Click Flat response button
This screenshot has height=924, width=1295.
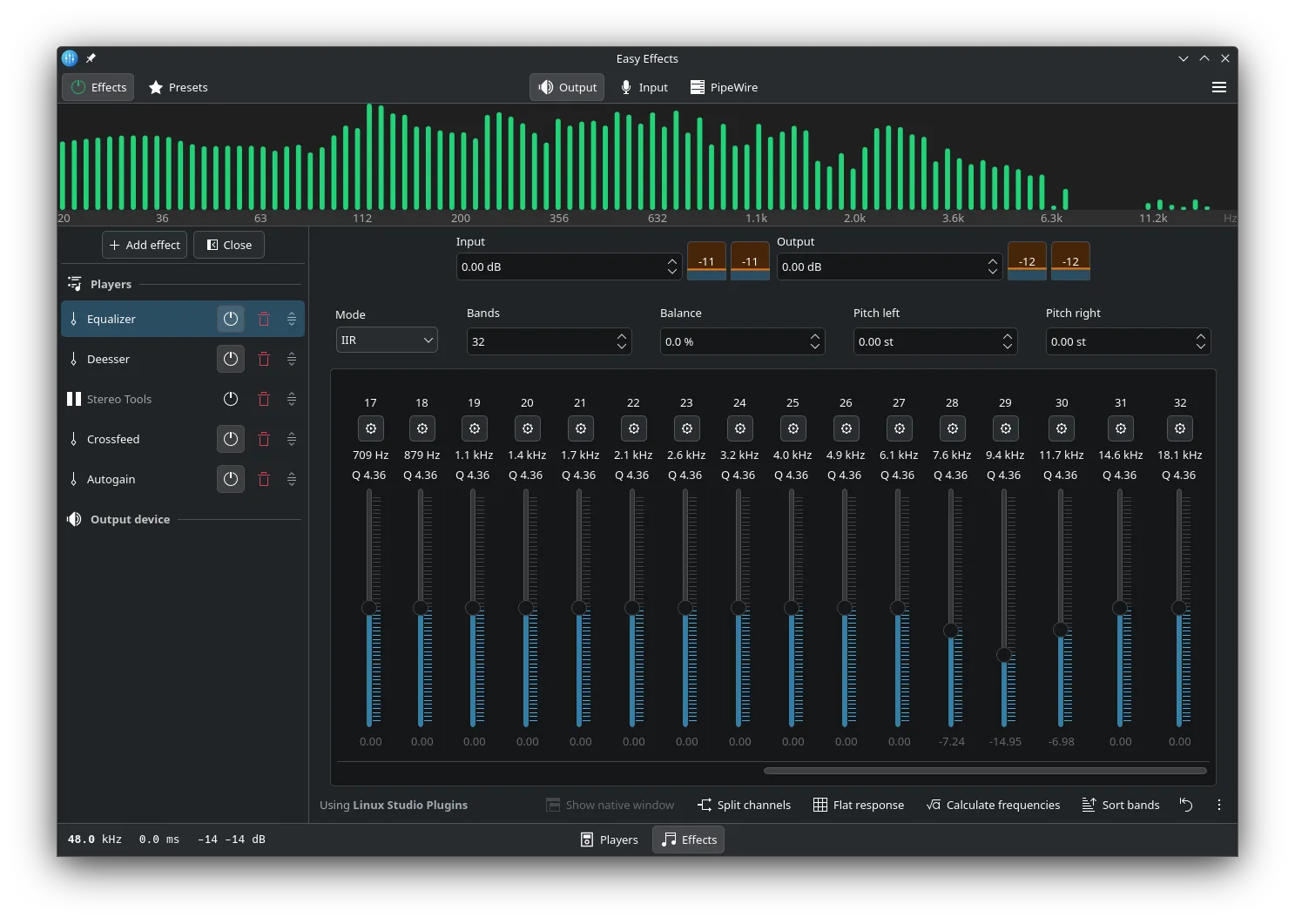tap(859, 805)
